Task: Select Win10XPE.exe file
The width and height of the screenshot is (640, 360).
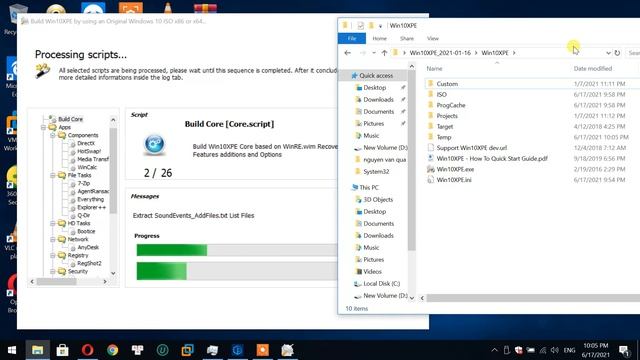Action: point(455,169)
